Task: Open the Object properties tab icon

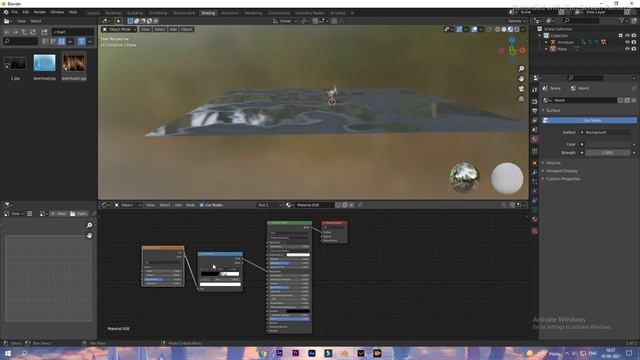Action: 535,163
